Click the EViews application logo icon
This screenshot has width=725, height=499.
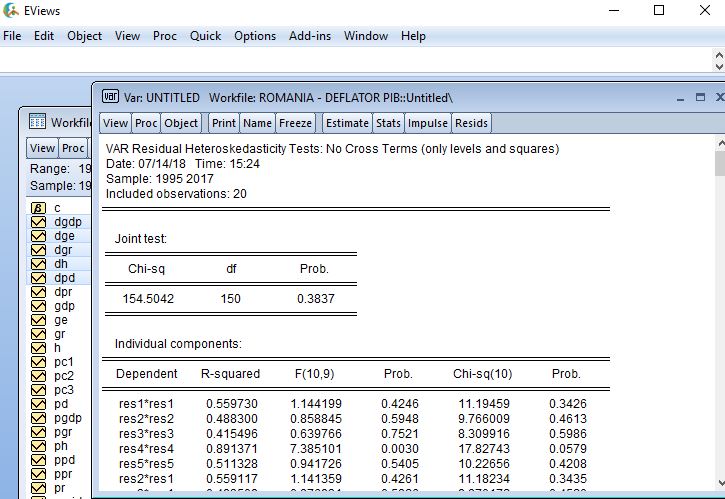tap(11, 10)
